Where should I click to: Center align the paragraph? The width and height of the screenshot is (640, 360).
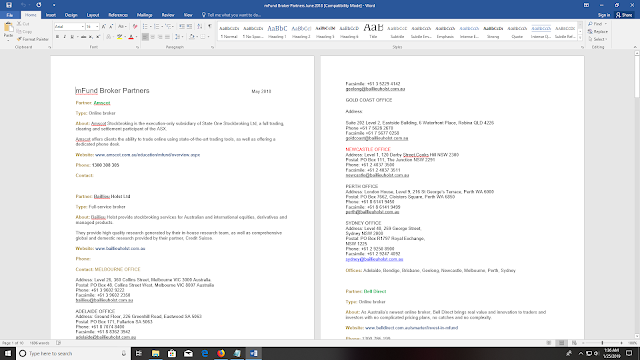[x=153, y=37]
